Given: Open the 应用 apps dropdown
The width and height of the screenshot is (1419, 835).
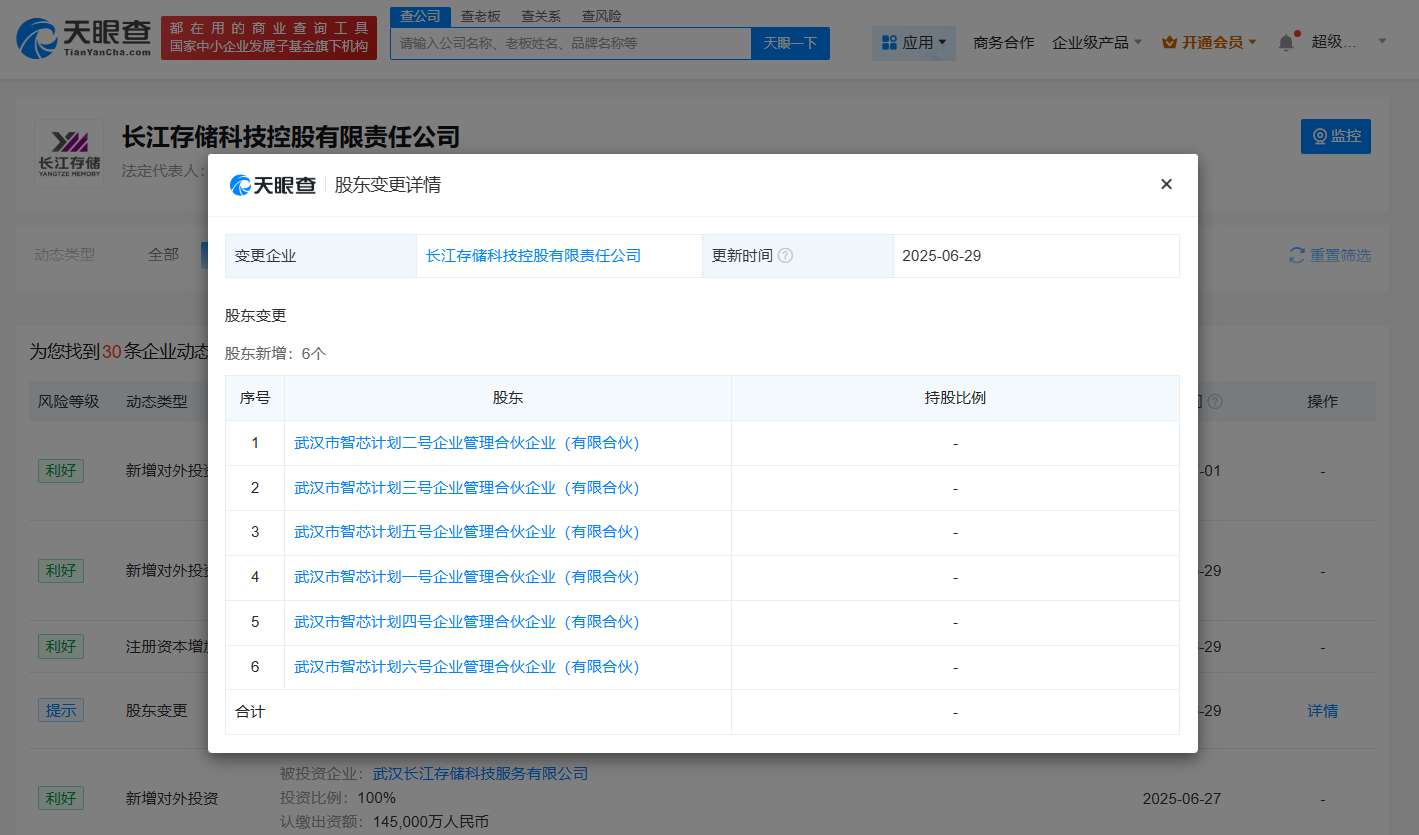Looking at the screenshot, I should tap(913, 42).
